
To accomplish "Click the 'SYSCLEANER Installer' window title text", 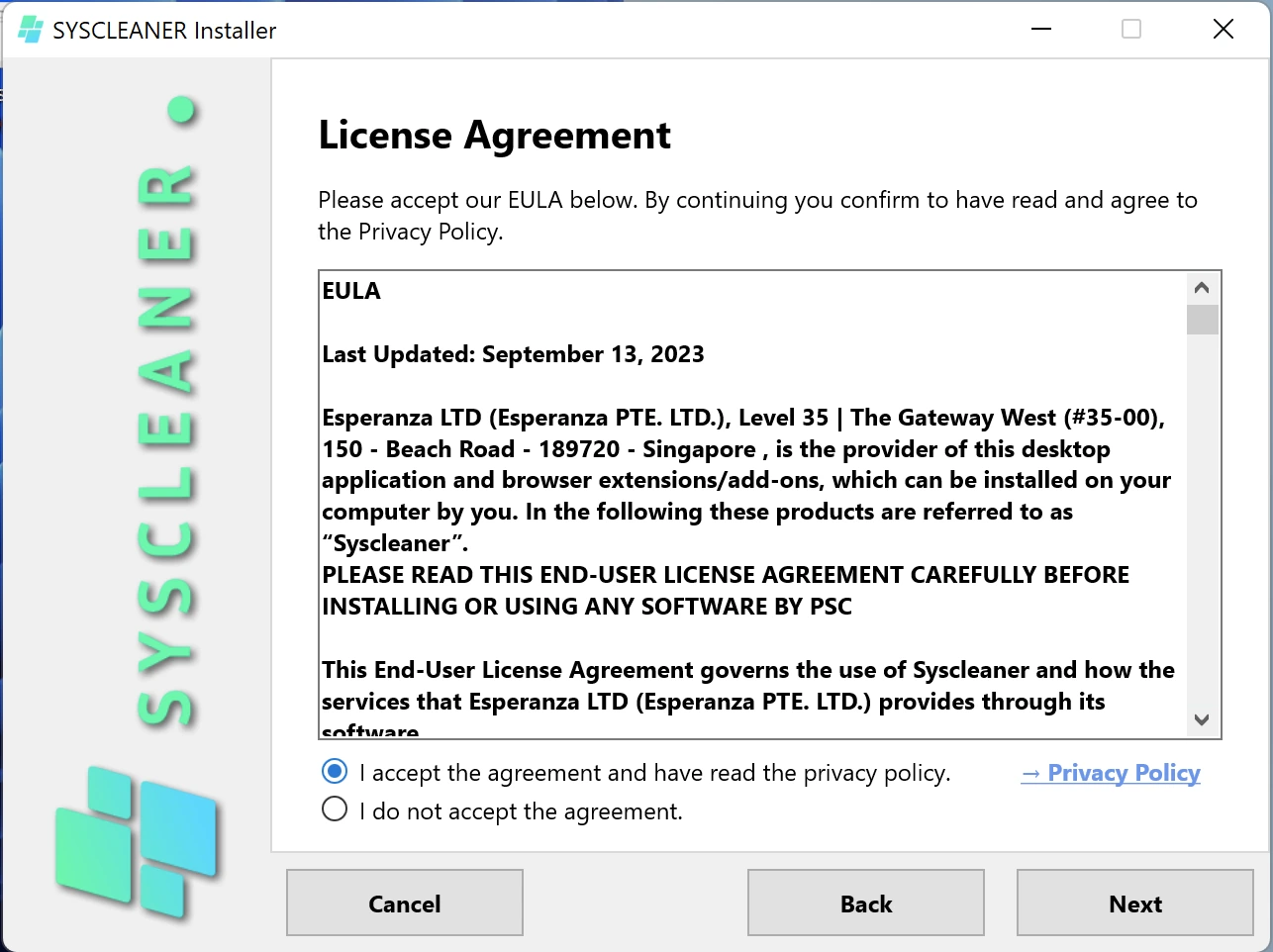I will pyautogui.click(x=164, y=31).
